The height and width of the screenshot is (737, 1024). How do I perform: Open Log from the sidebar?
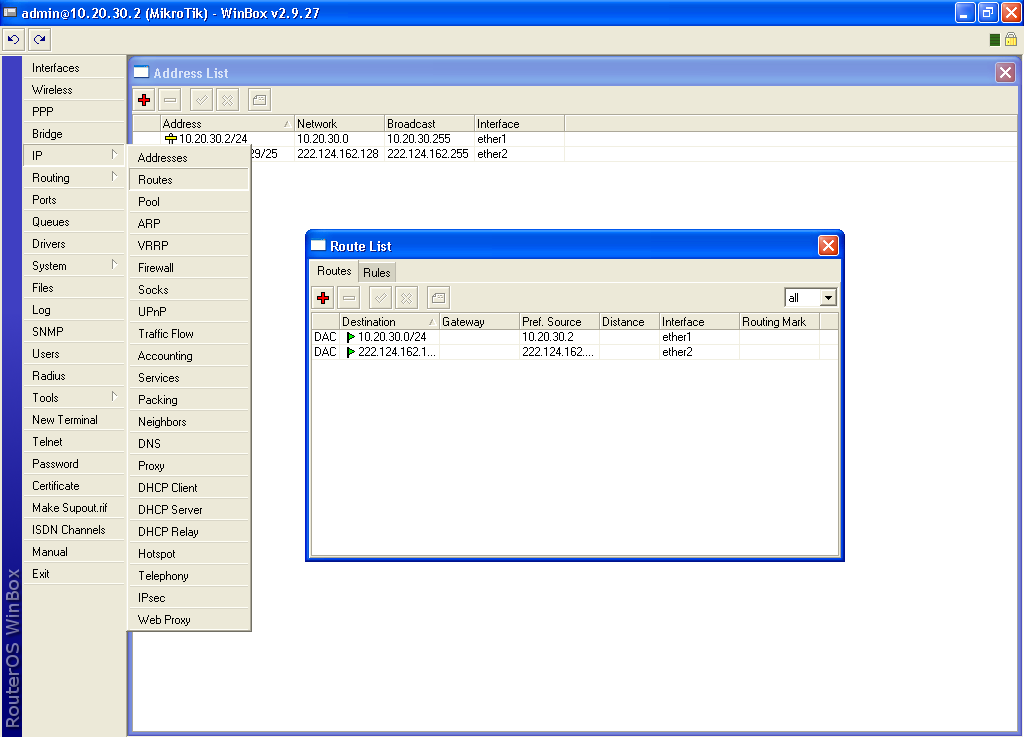(73, 310)
